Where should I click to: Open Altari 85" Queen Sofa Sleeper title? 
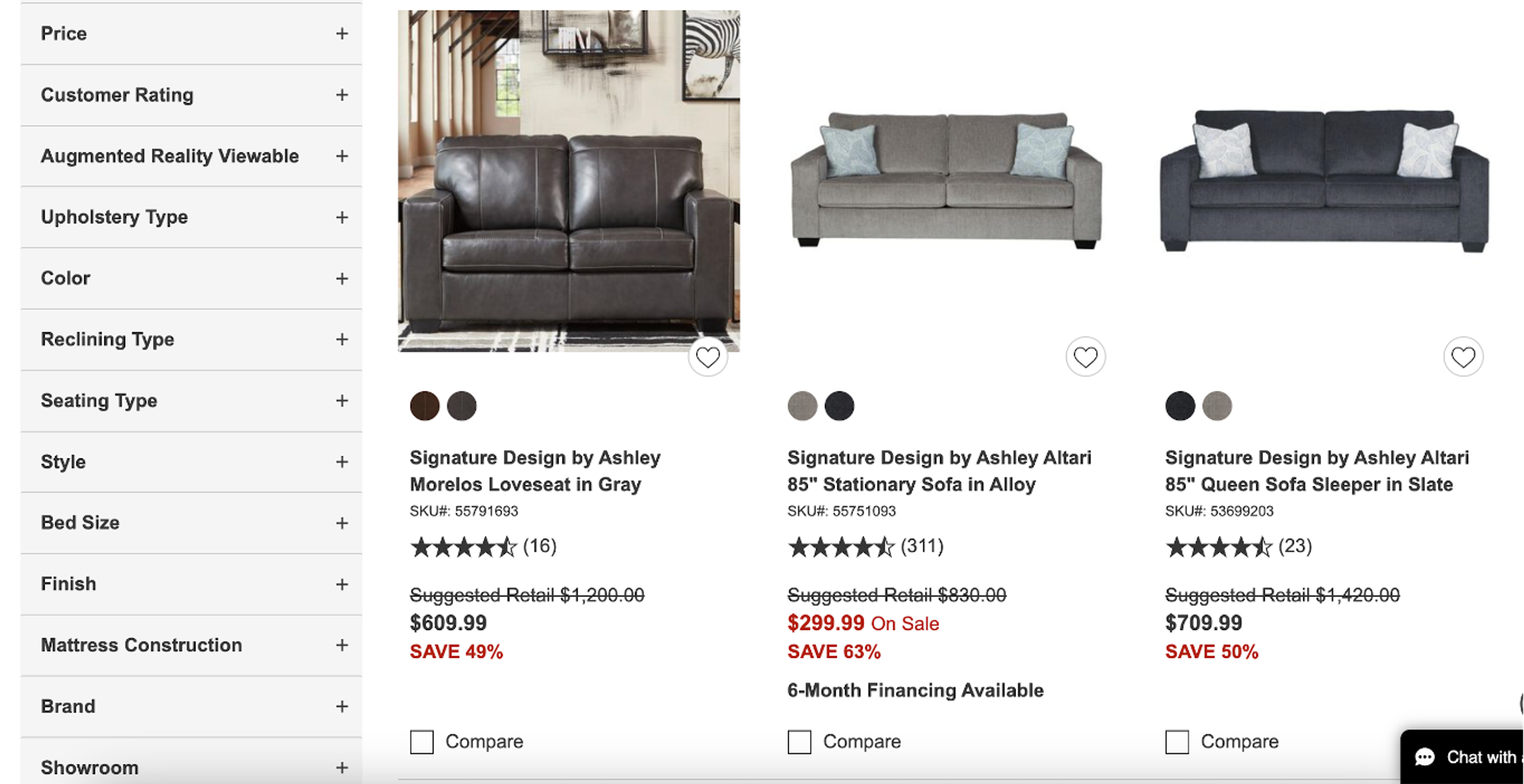pyautogui.click(x=1316, y=471)
